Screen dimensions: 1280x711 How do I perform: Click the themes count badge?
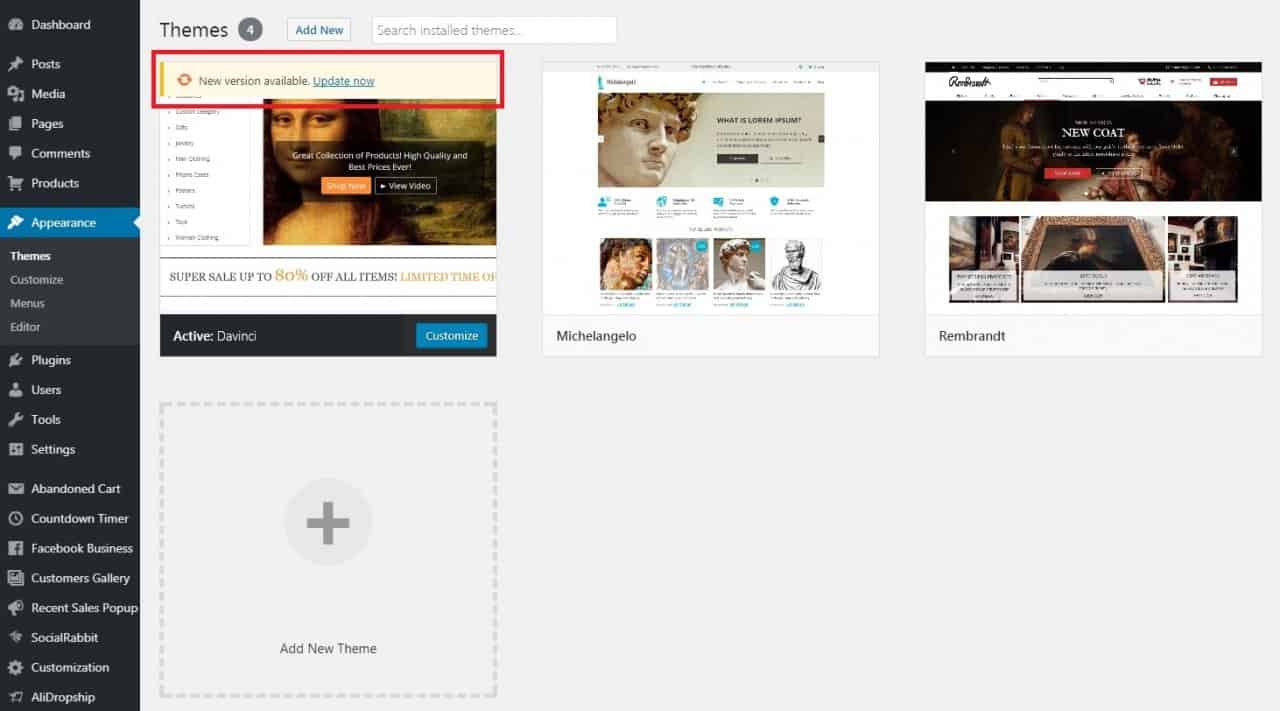coord(250,30)
